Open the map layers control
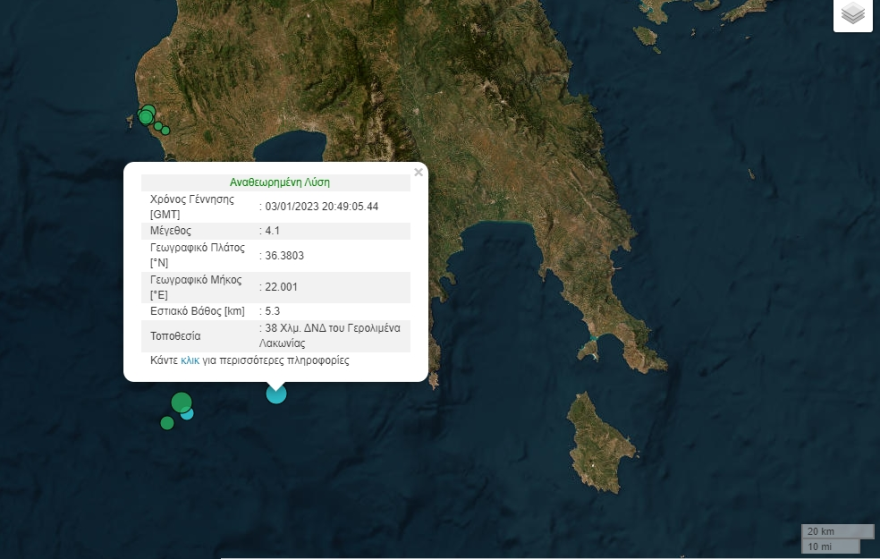This screenshot has width=880, height=559. coord(852,14)
